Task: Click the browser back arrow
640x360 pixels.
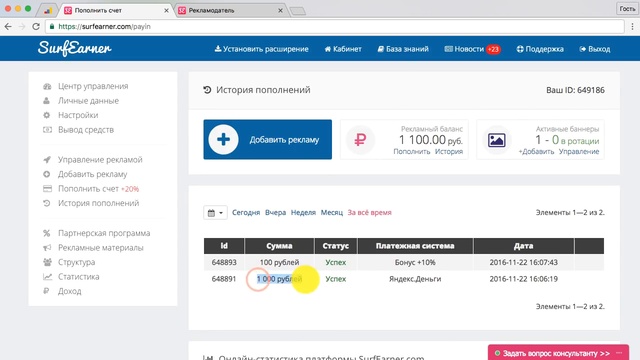Action: tap(8, 27)
